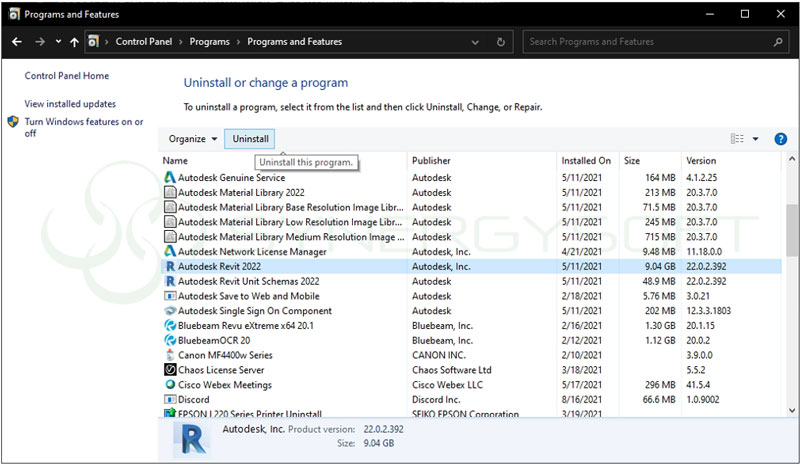Click 8/16/2021 install date for Discord
Image resolution: width=800 pixels, height=464 pixels.
point(582,400)
